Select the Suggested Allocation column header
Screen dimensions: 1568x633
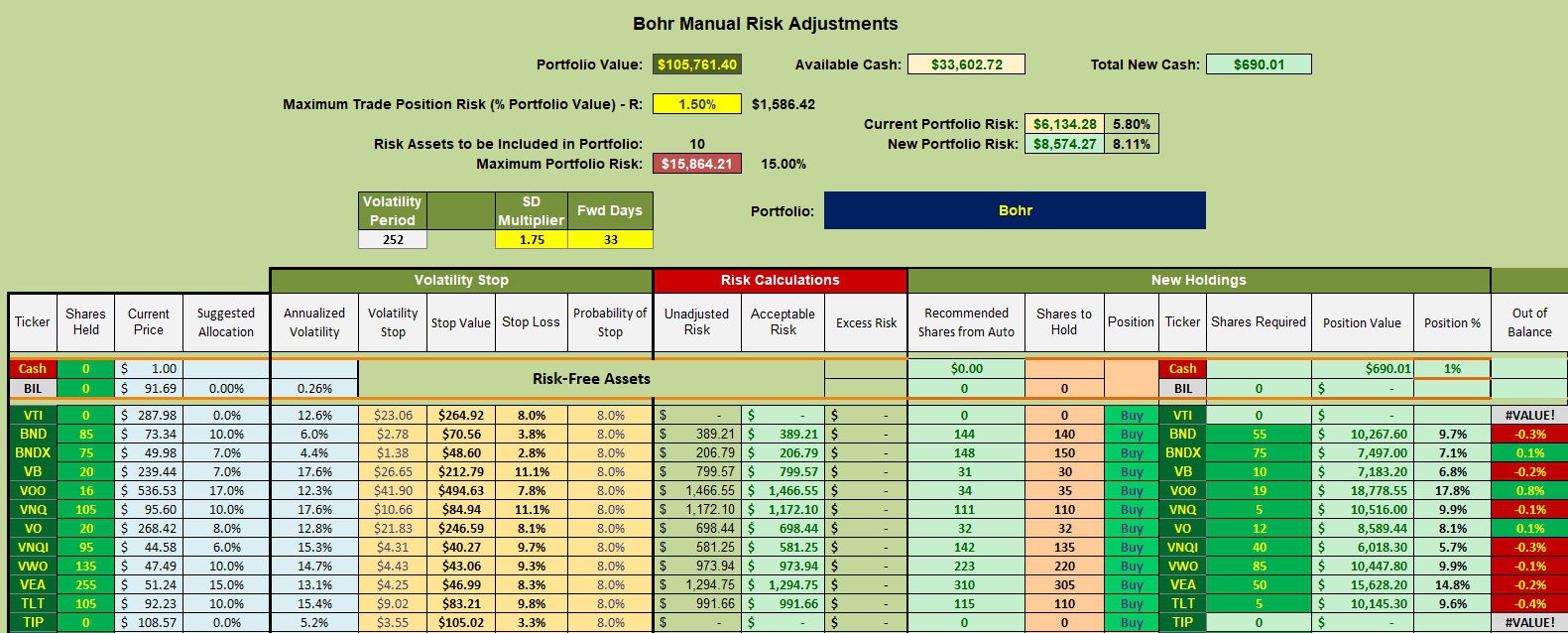tap(226, 322)
